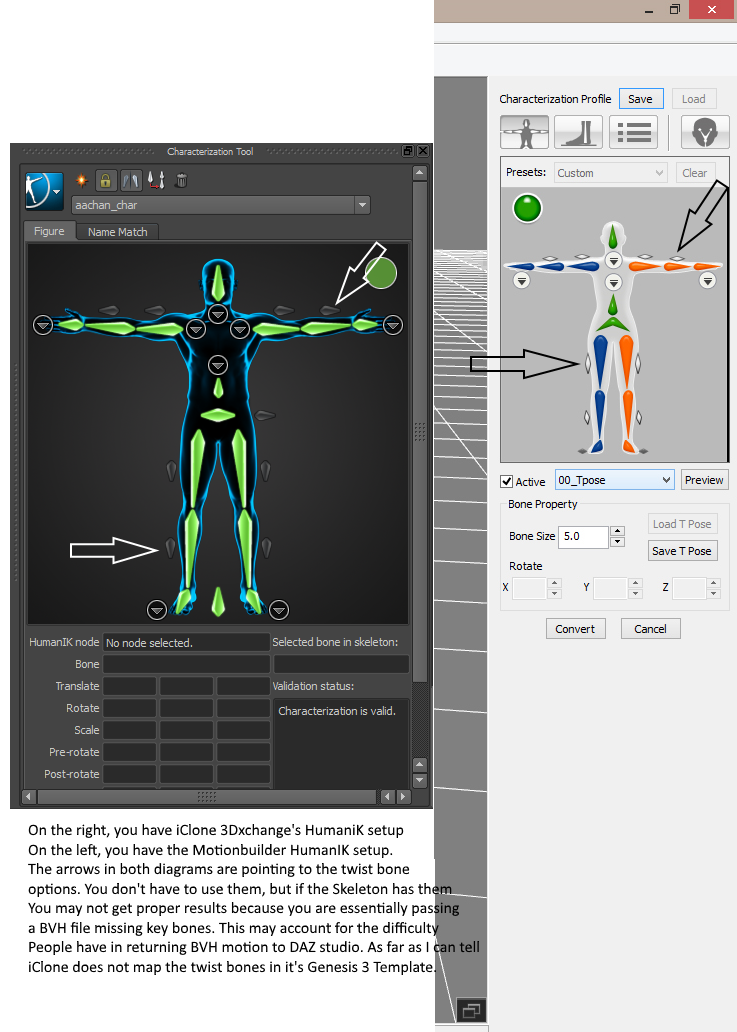The height and width of the screenshot is (1032, 737).
Task: Click the lock characterization icon
Action: tap(105, 181)
